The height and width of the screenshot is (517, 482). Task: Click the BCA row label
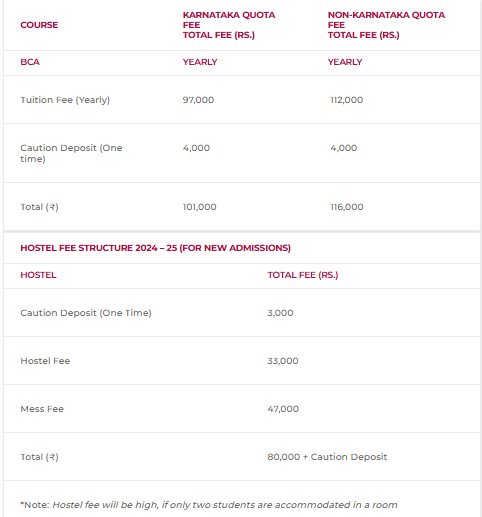pyautogui.click(x=30, y=62)
